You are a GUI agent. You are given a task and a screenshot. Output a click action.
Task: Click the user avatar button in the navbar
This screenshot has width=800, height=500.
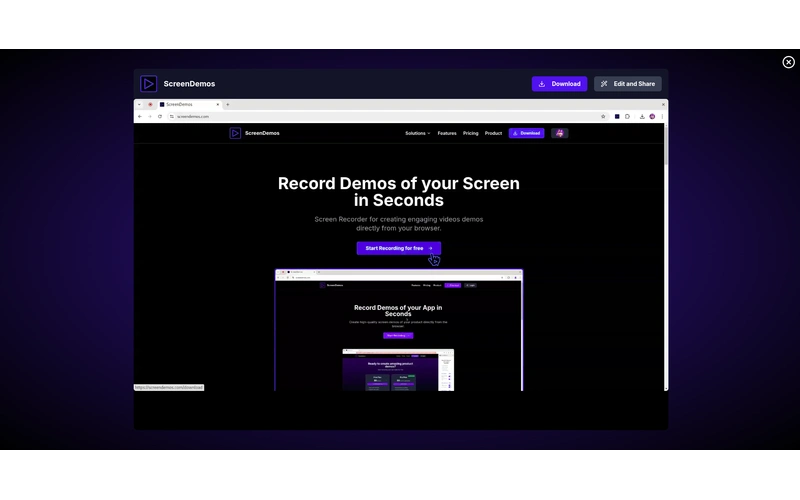(560, 133)
